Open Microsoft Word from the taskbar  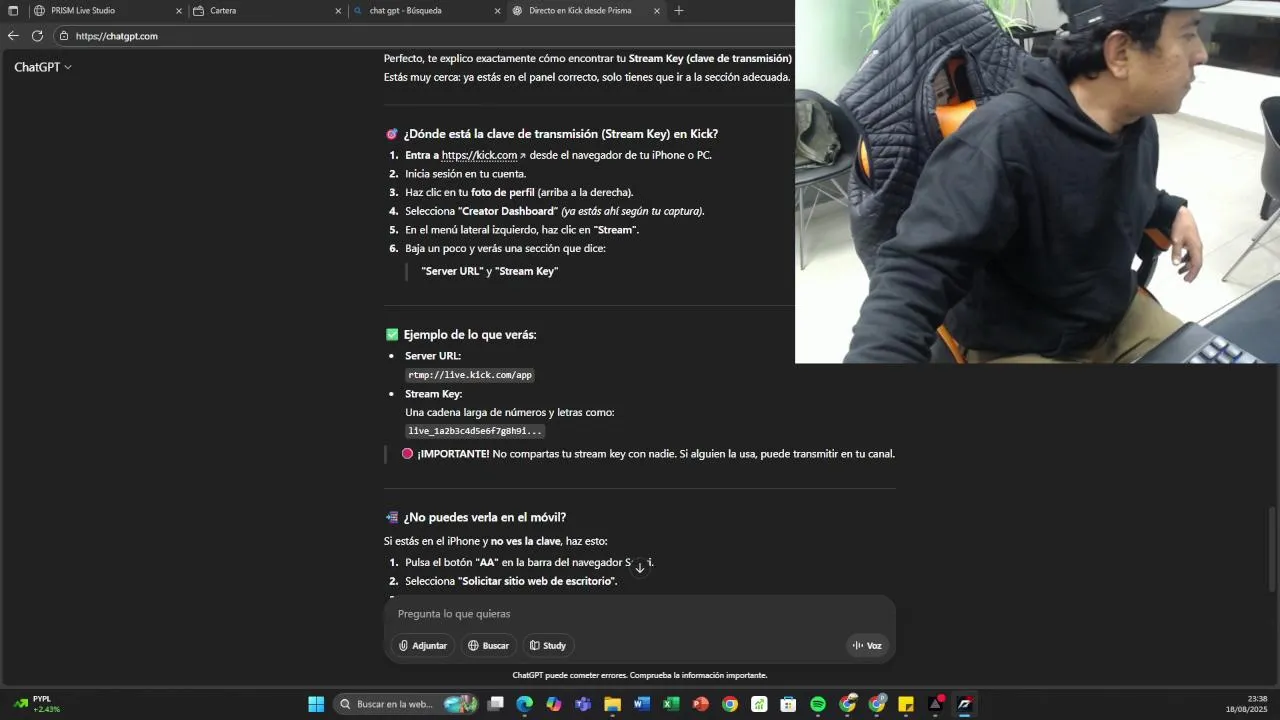click(642, 704)
